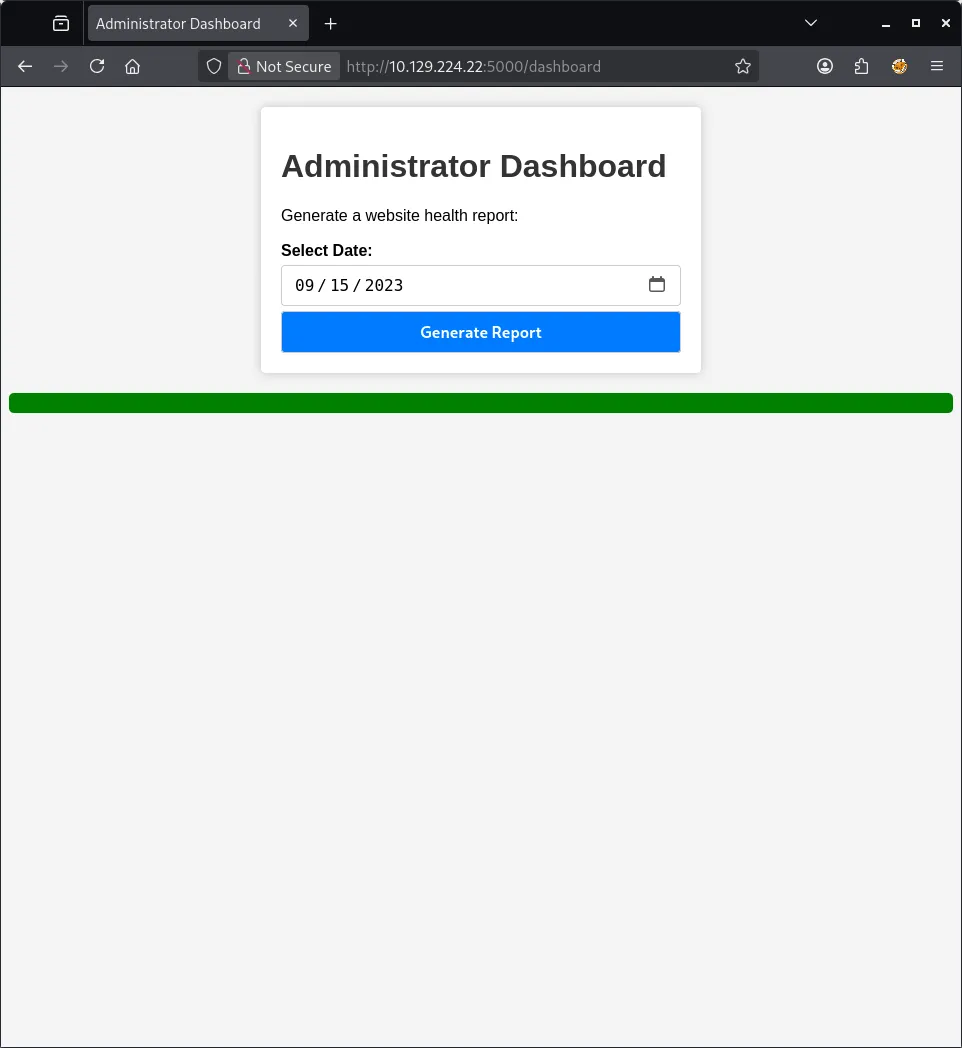The height and width of the screenshot is (1048, 962).
Task: Open the date picker calendar icon
Action: tap(657, 285)
